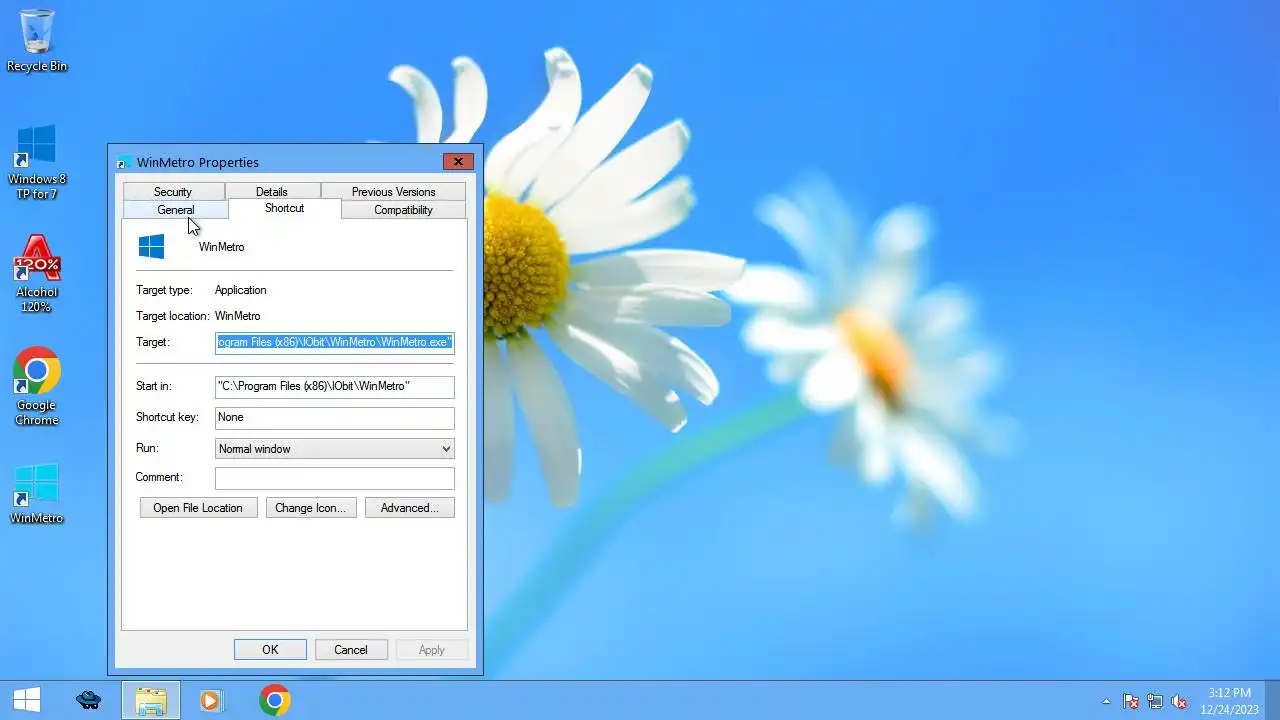Launch Chrome from the taskbar
Viewport: 1280px width, 720px height.
tap(275, 700)
